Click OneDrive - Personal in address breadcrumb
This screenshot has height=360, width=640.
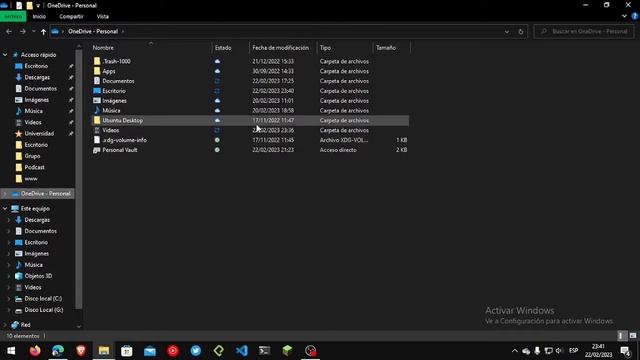point(93,31)
